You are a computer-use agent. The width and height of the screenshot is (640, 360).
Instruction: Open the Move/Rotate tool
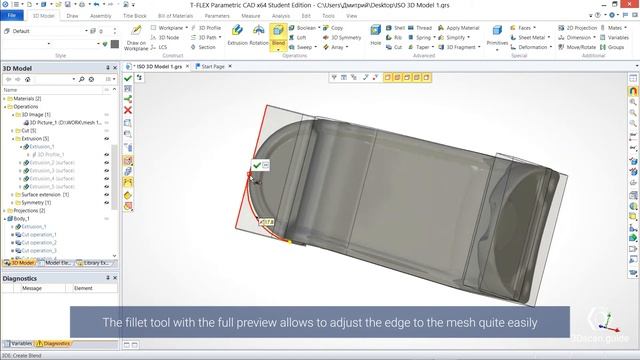pyautogui.click(x=577, y=47)
